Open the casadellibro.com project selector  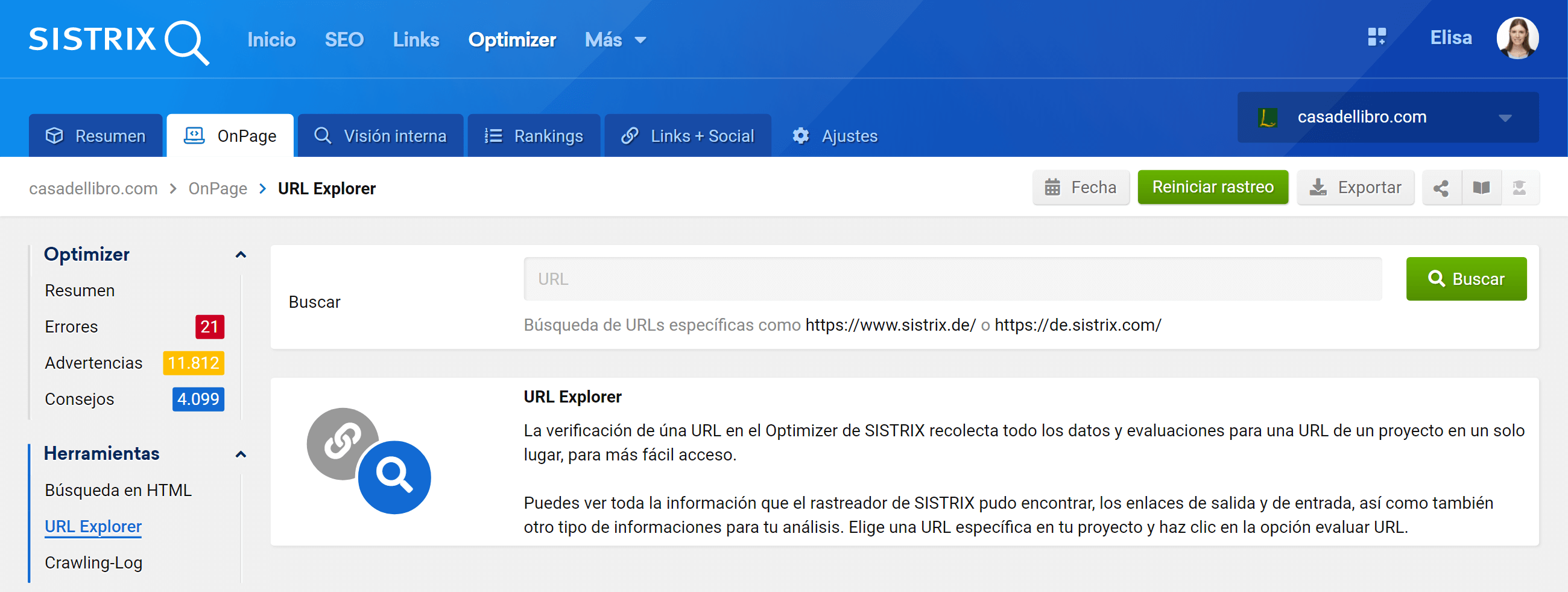(x=1387, y=117)
